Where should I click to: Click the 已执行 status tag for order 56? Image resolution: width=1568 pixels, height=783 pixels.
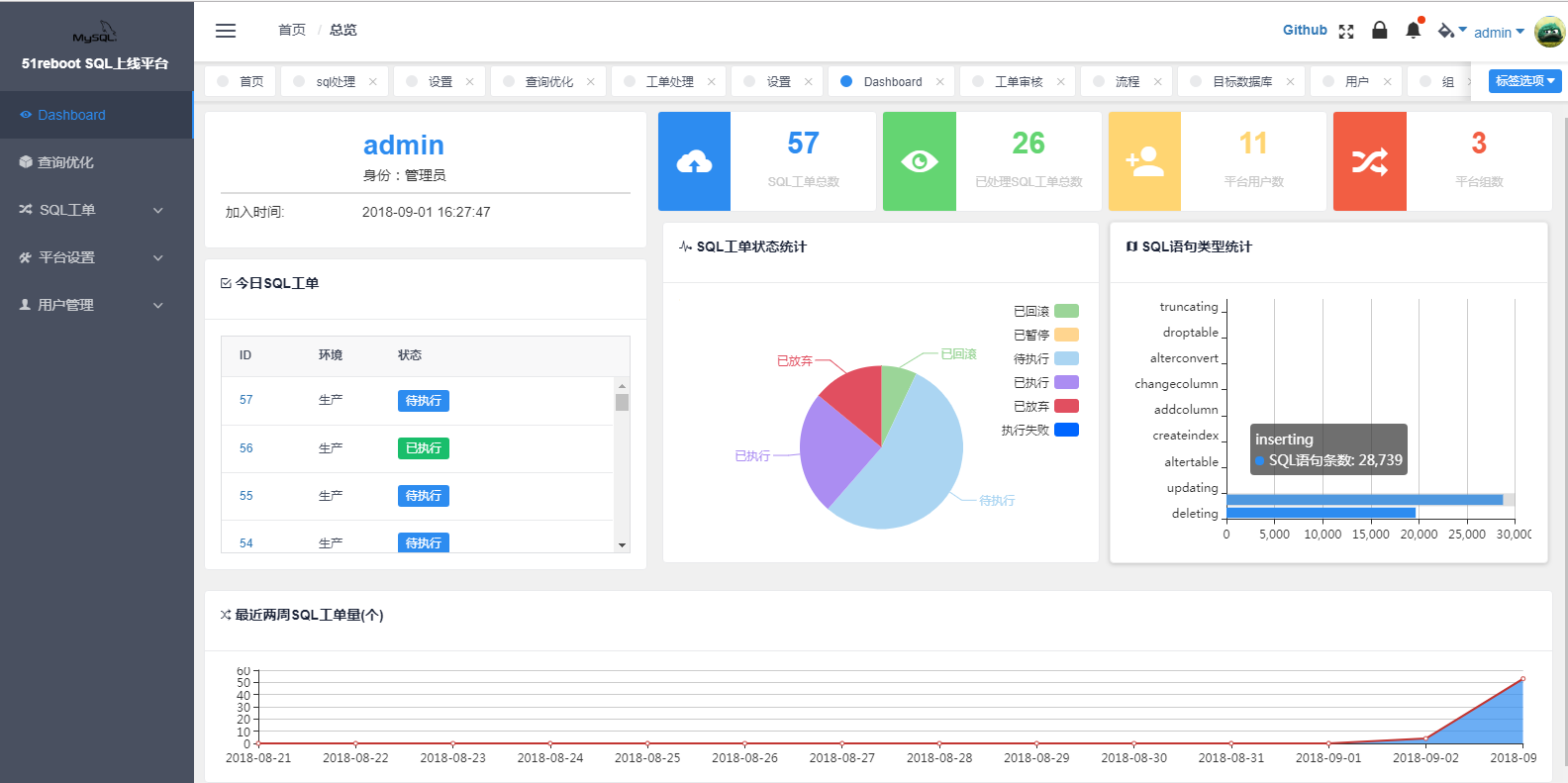tap(424, 448)
